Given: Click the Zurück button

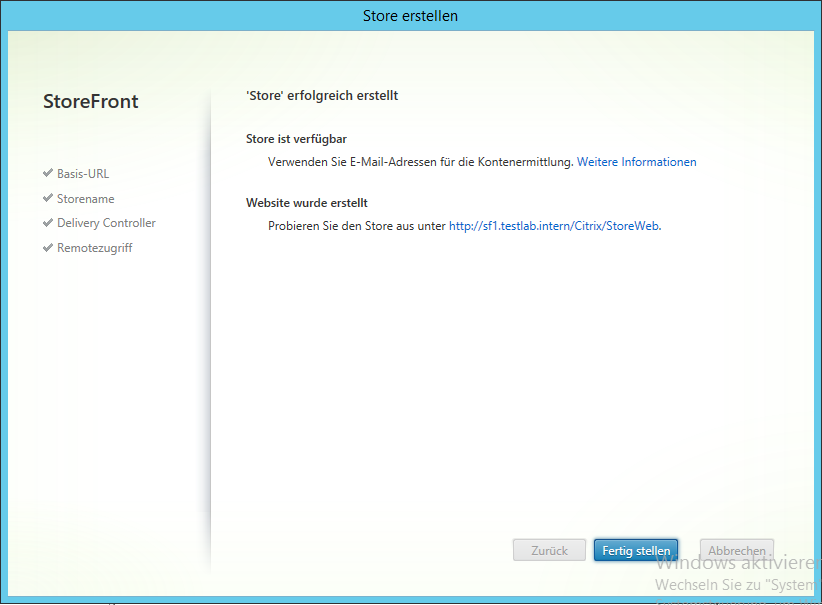Looking at the screenshot, I should click(549, 550).
